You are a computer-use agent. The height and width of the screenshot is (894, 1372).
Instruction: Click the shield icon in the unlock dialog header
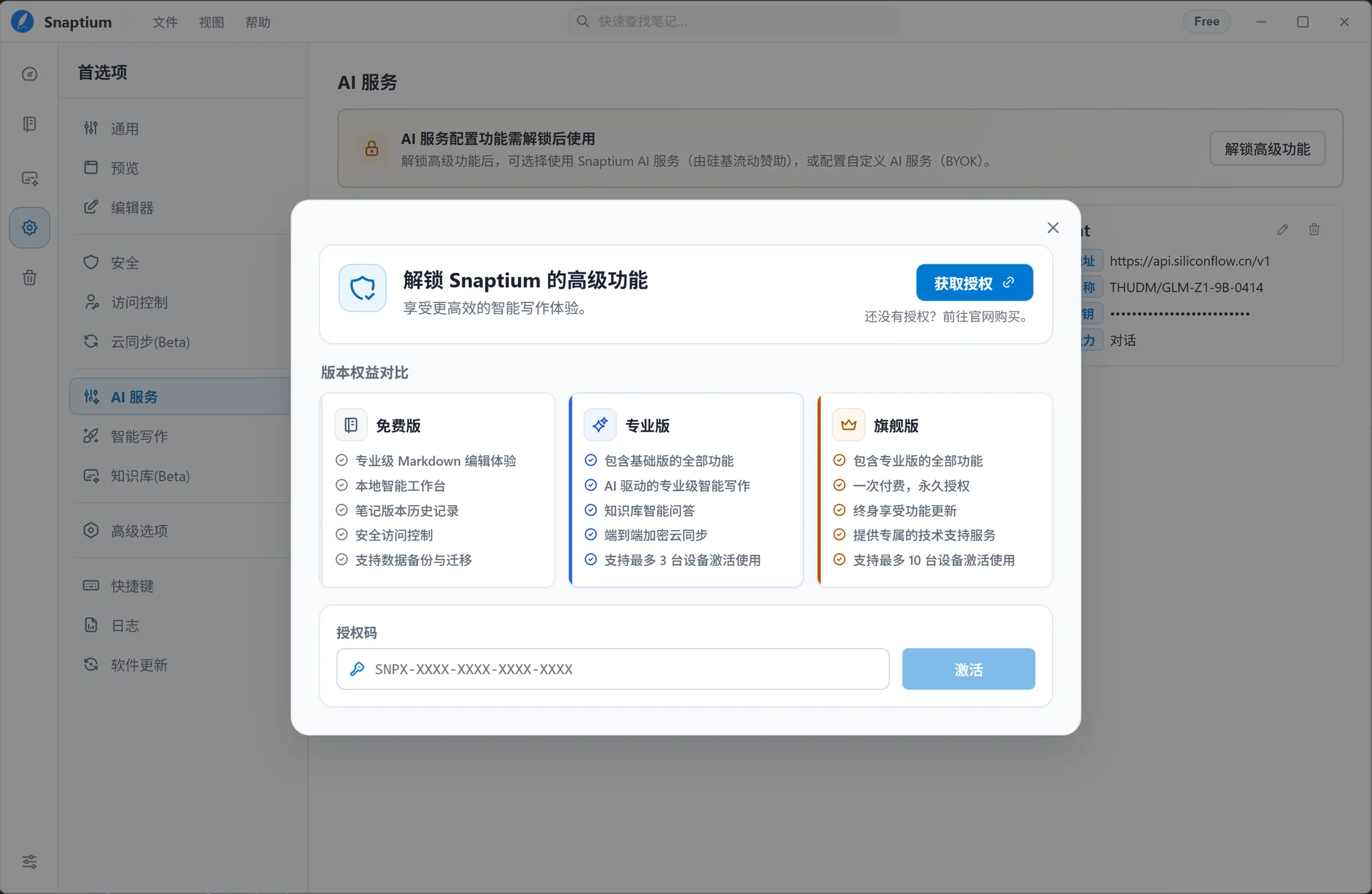click(x=362, y=288)
